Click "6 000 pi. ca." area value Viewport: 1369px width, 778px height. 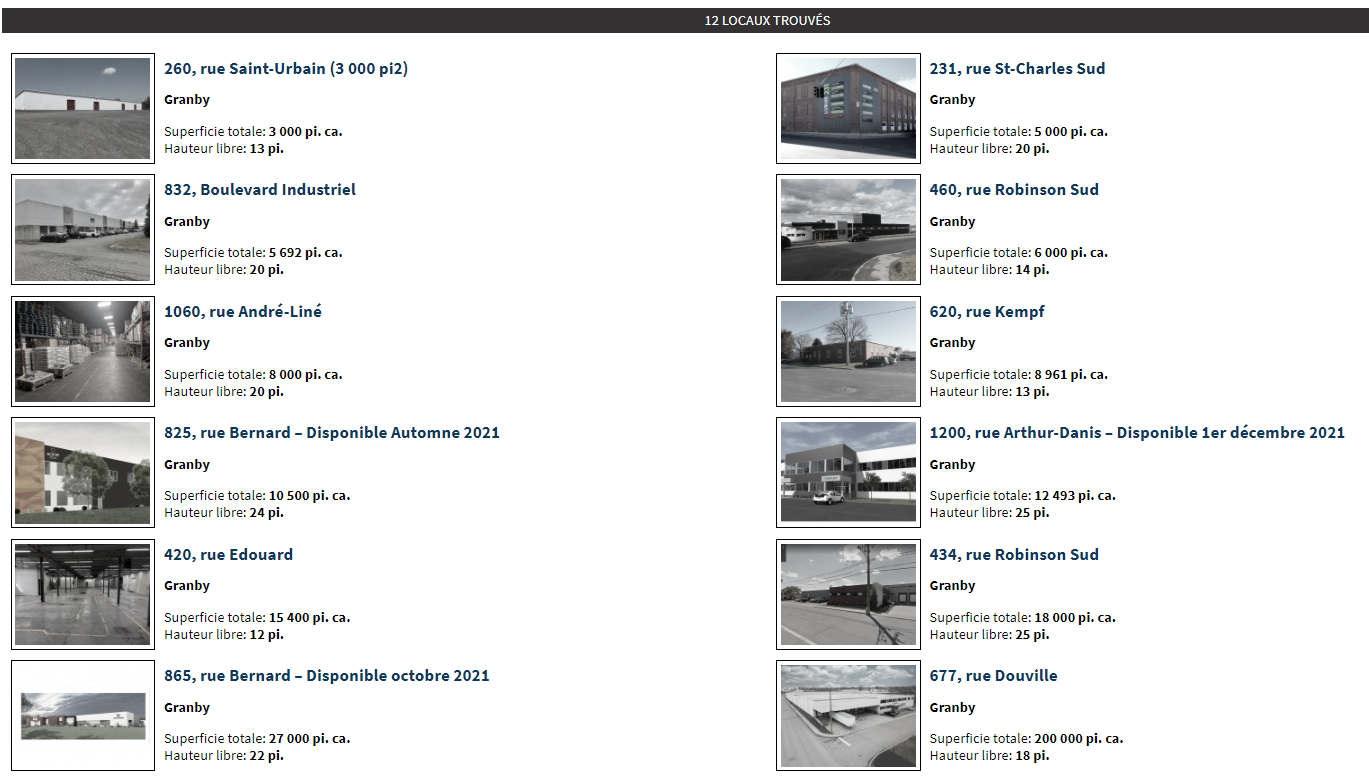[1071, 253]
